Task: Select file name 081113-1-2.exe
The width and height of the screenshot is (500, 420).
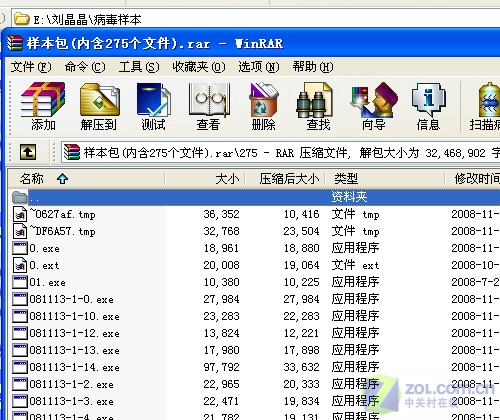Action: [x=71, y=384]
